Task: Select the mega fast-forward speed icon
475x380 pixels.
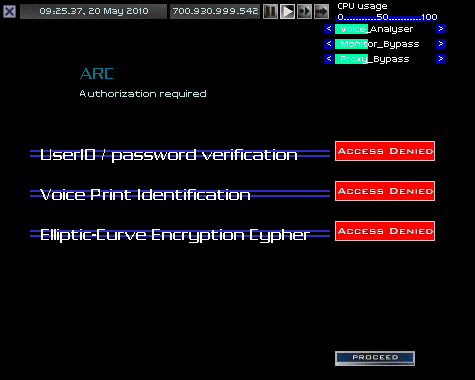Action: tap(321, 11)
